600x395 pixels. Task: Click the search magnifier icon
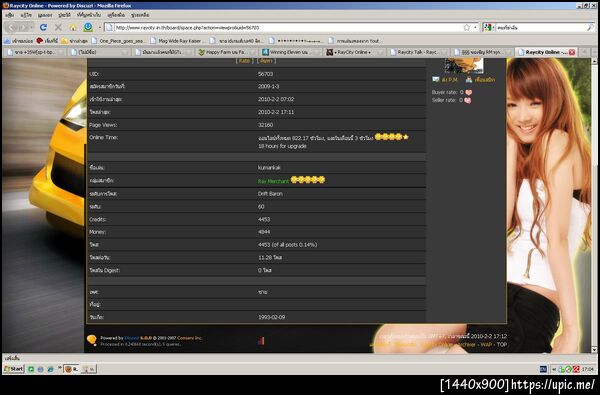point(590,27)
